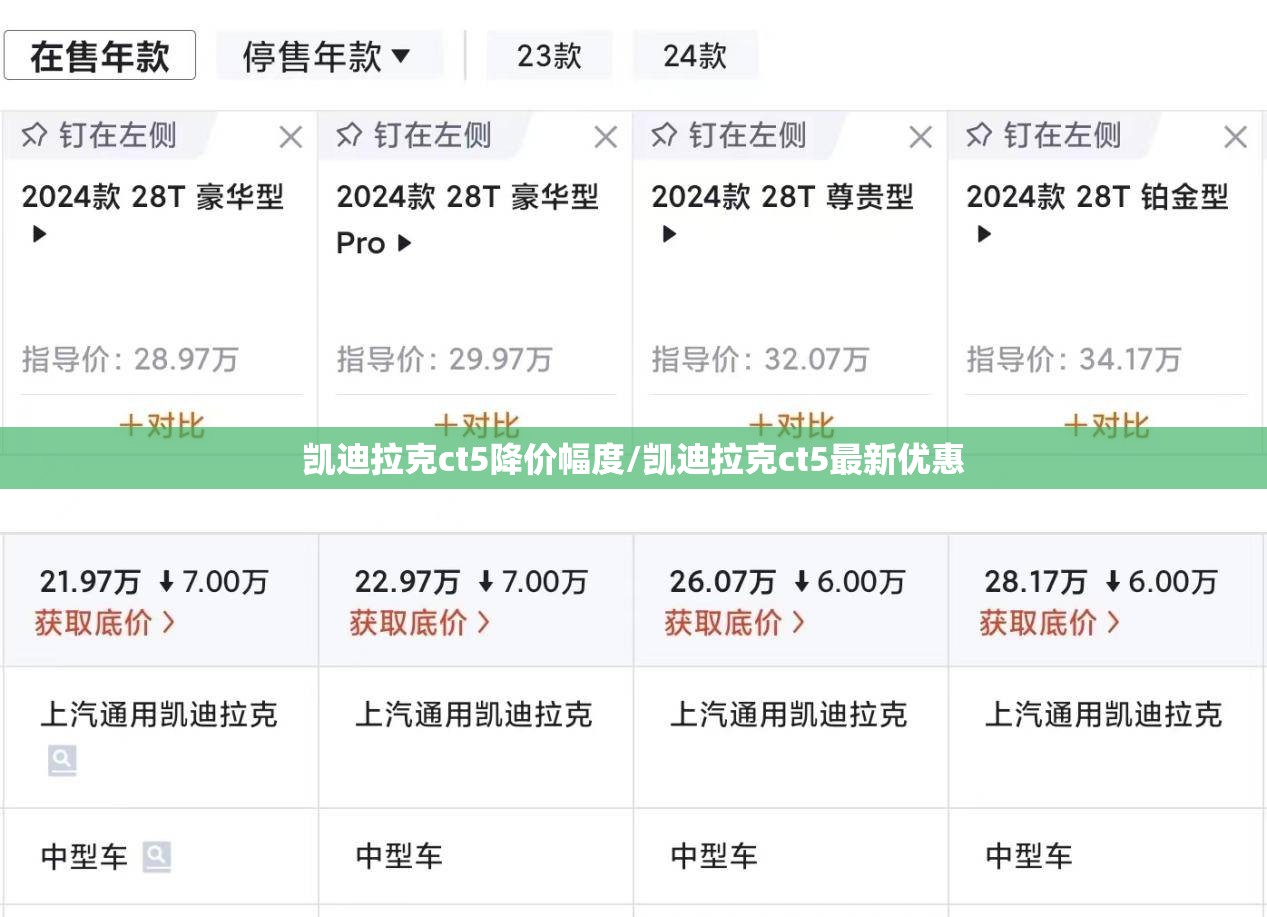This screenshot has width=1267, height=917.
Task: Click the 6.00万 discount next to 28.17万
Action: click(1161, 581)
